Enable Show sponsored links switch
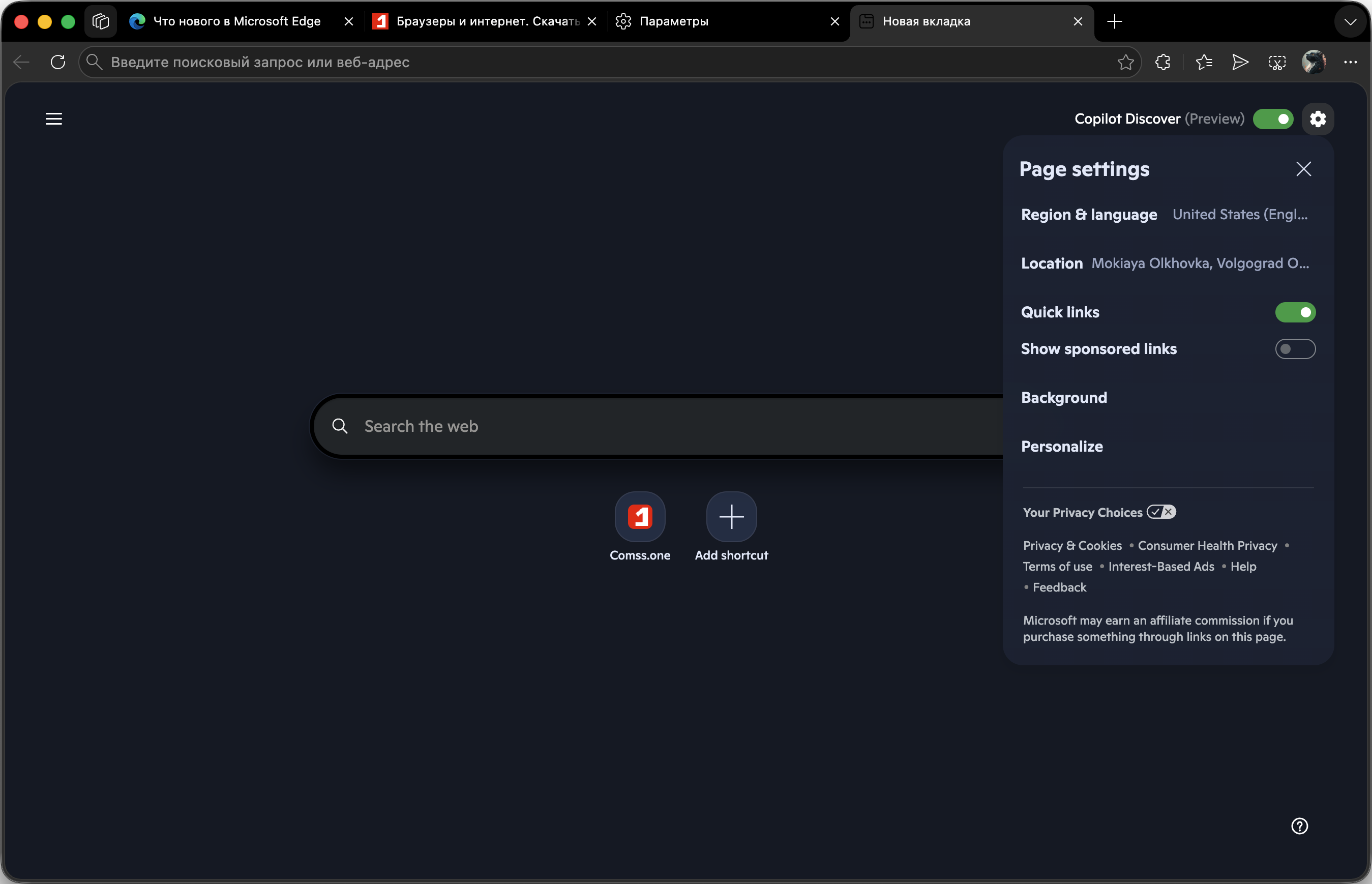1372x884 pixels. (x=1295, y=349)
